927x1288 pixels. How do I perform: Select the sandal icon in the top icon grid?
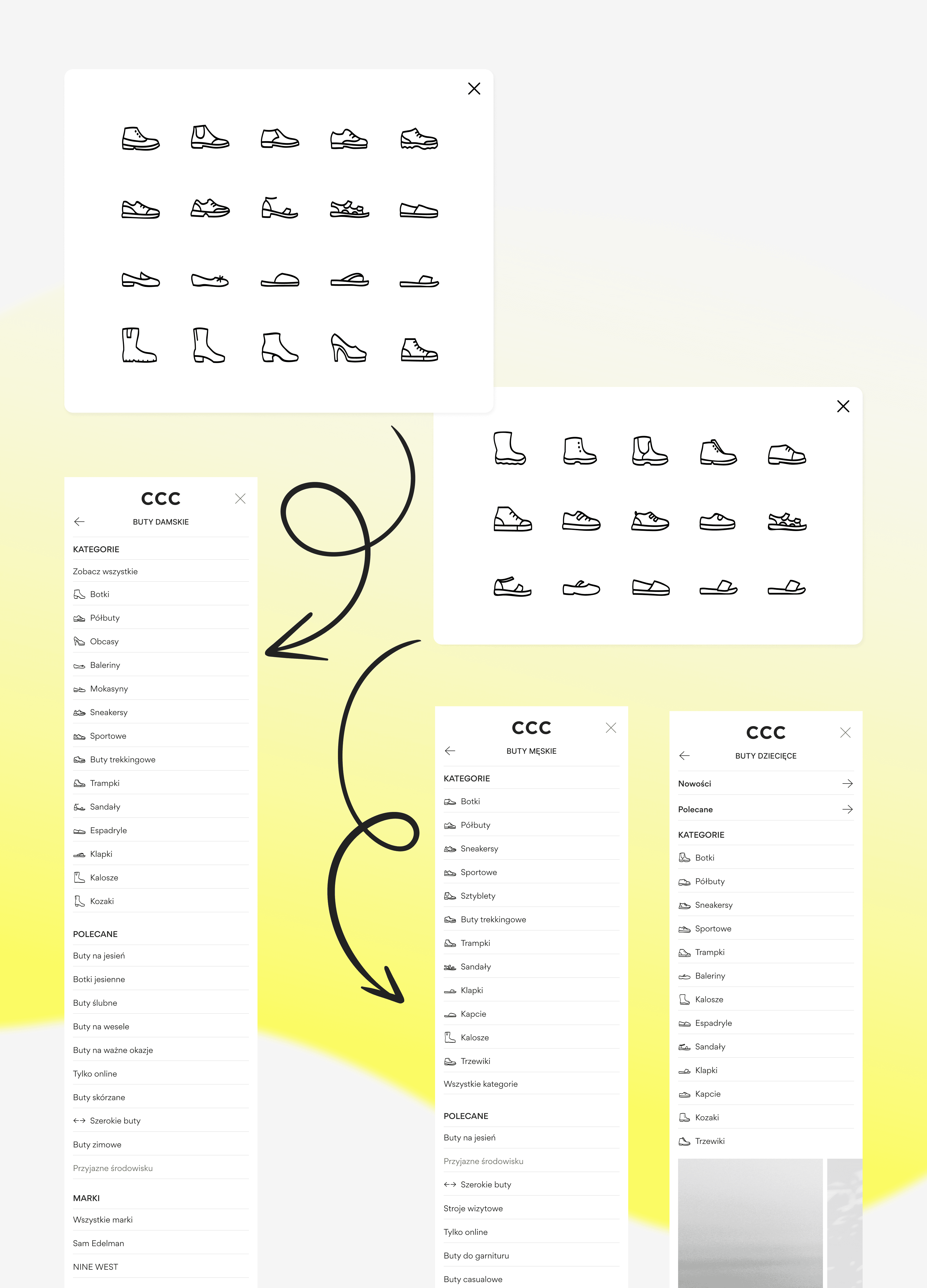pos(349,209)
